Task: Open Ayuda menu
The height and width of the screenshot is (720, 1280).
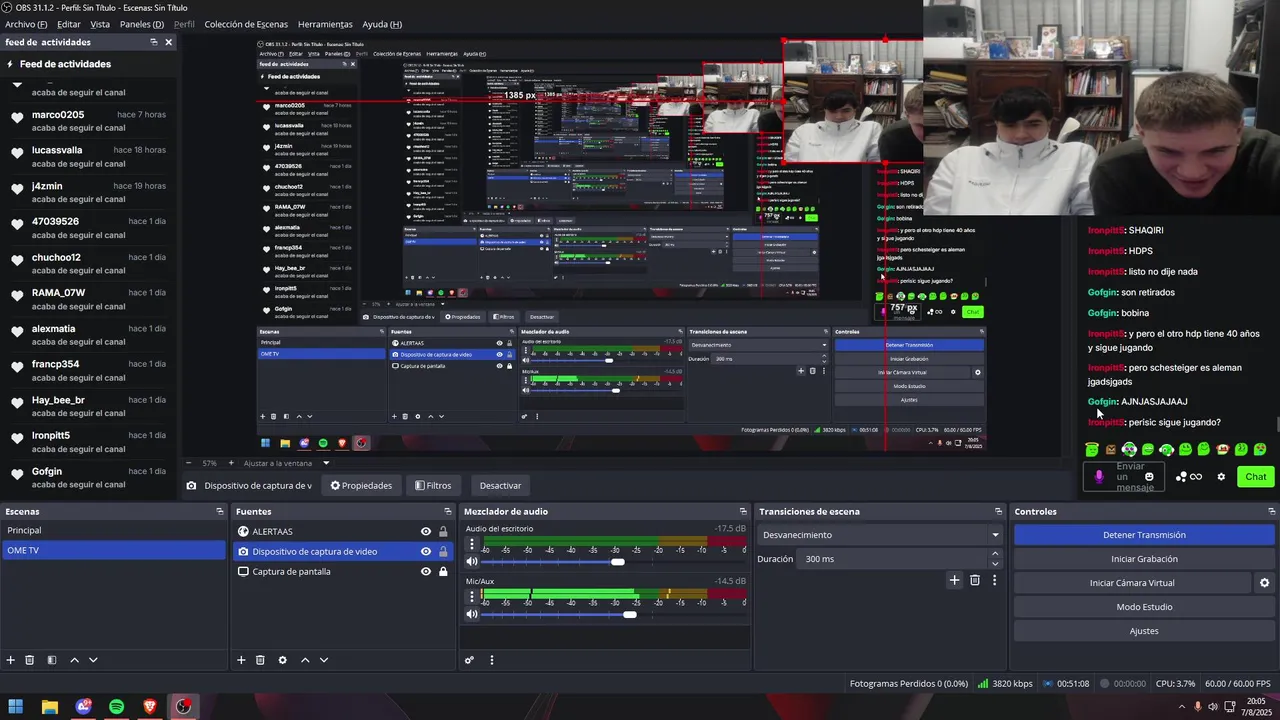Action: coord(382,24)
